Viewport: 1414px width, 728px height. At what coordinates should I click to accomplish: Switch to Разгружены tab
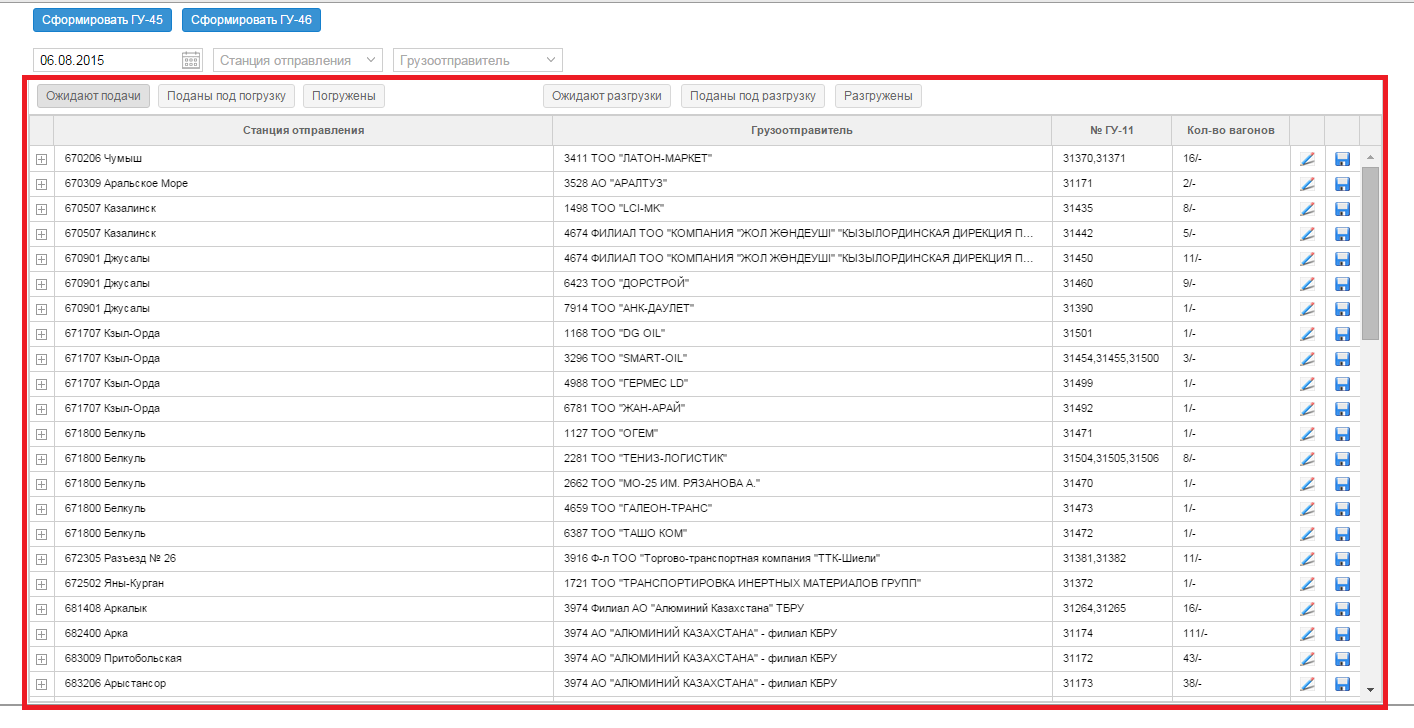878,96
